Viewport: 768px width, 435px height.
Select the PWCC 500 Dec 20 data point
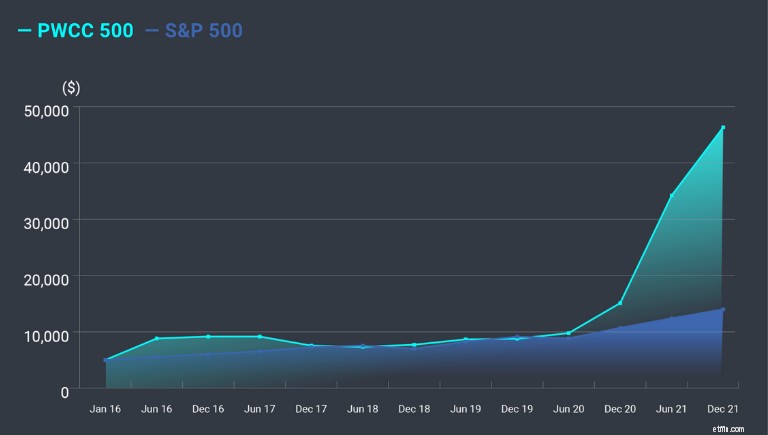(620, 303)
